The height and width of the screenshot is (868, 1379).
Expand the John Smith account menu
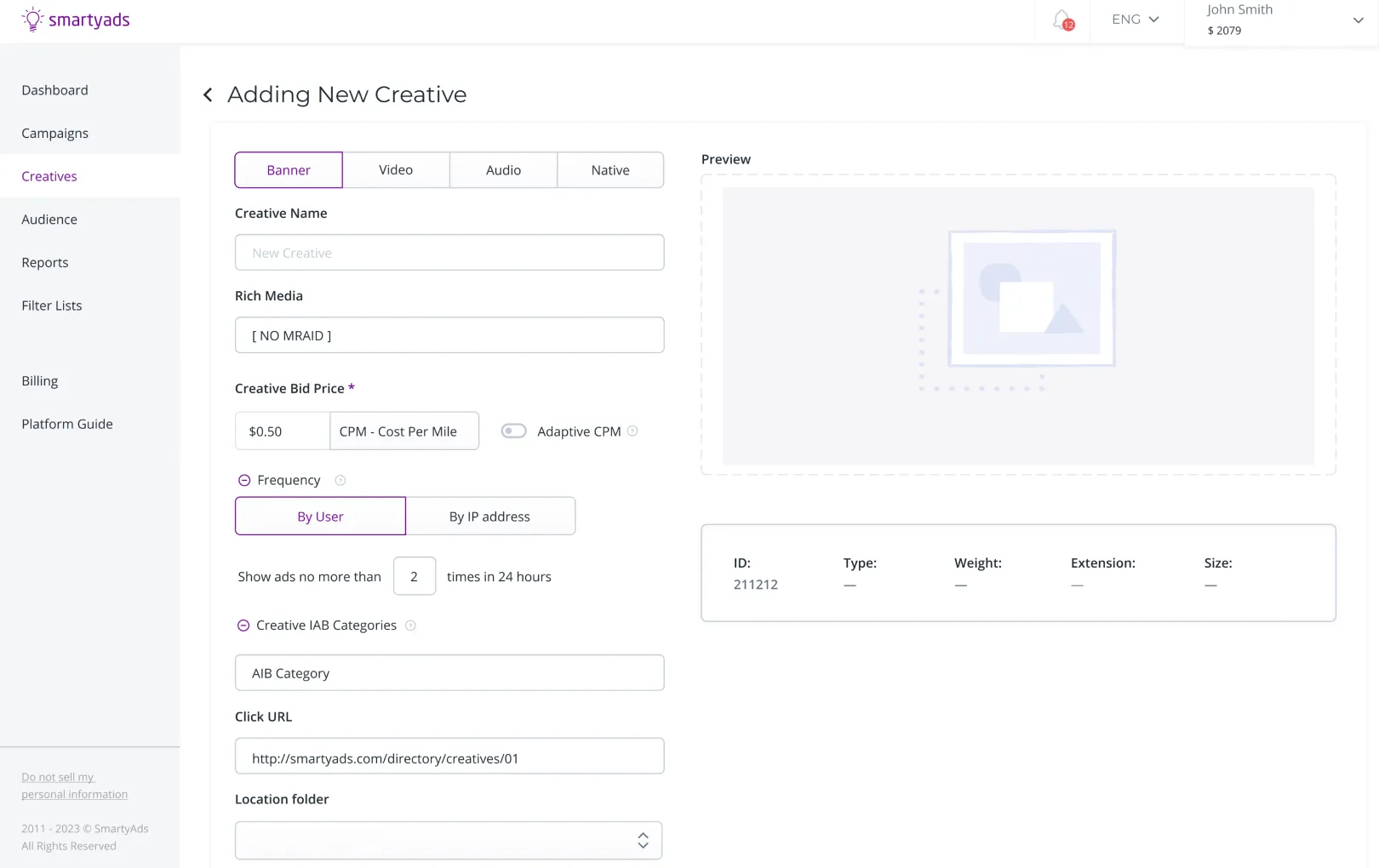click(1358, 20)
